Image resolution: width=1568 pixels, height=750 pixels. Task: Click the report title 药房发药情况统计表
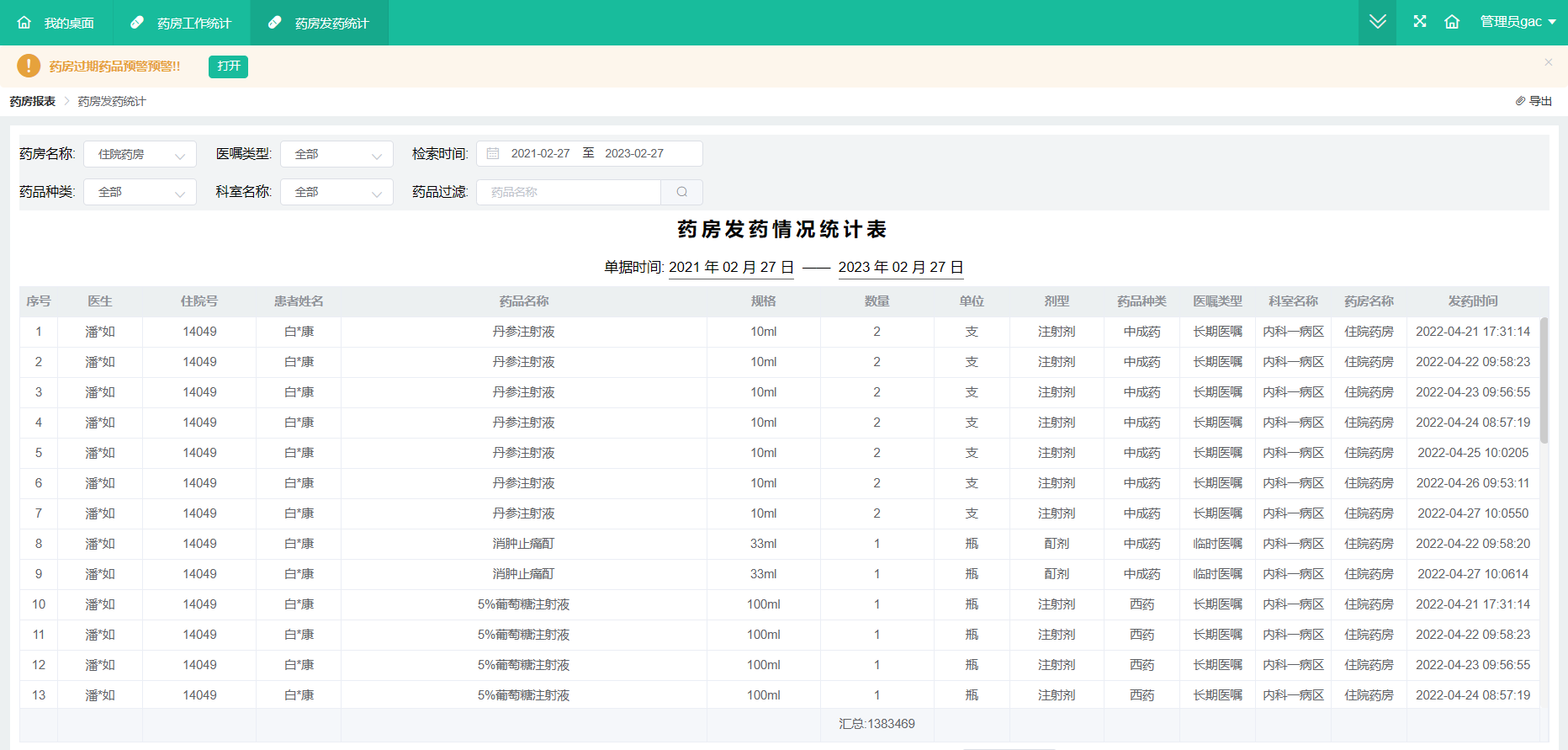(782, 230)
